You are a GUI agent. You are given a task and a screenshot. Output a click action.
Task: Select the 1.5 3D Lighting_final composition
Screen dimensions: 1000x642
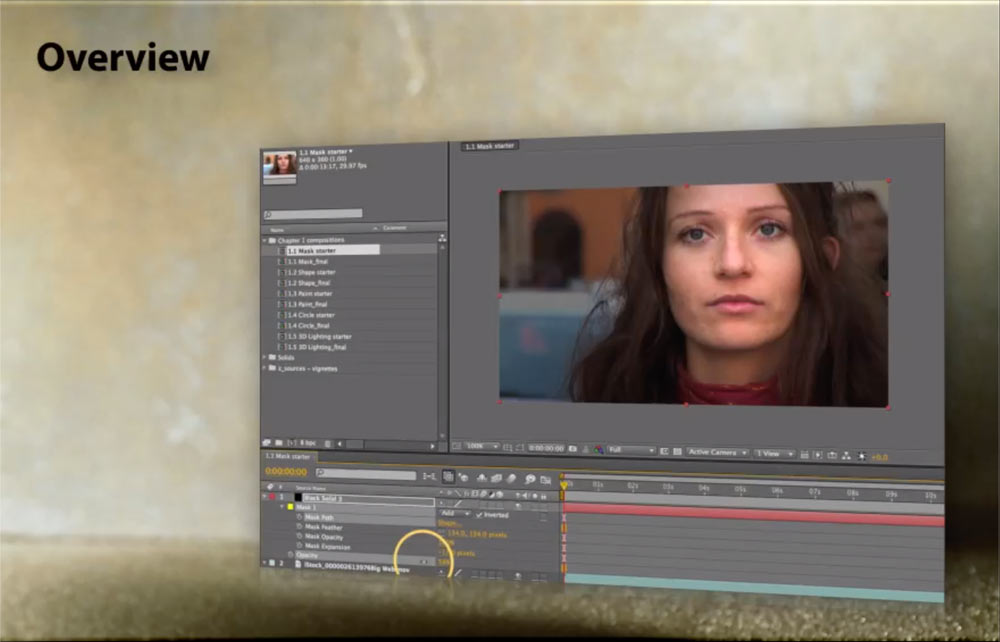click(316, 347)
